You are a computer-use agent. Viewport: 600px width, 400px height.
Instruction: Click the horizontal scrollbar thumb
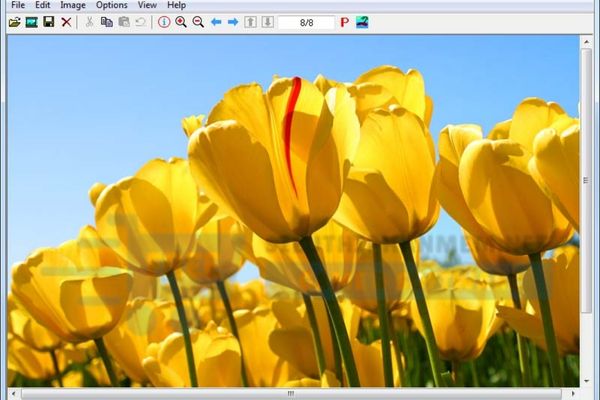(292, 393)
